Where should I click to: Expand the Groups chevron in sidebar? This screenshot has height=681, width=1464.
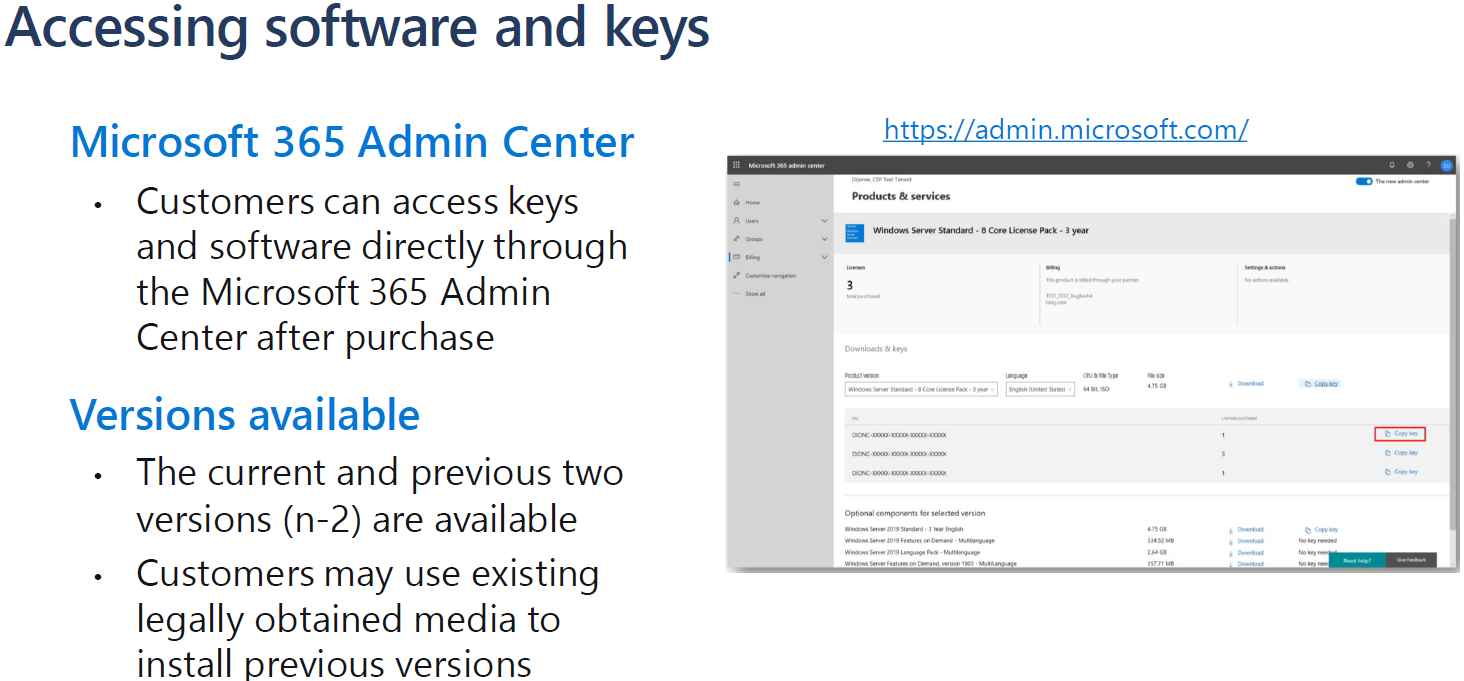point(824,239)
